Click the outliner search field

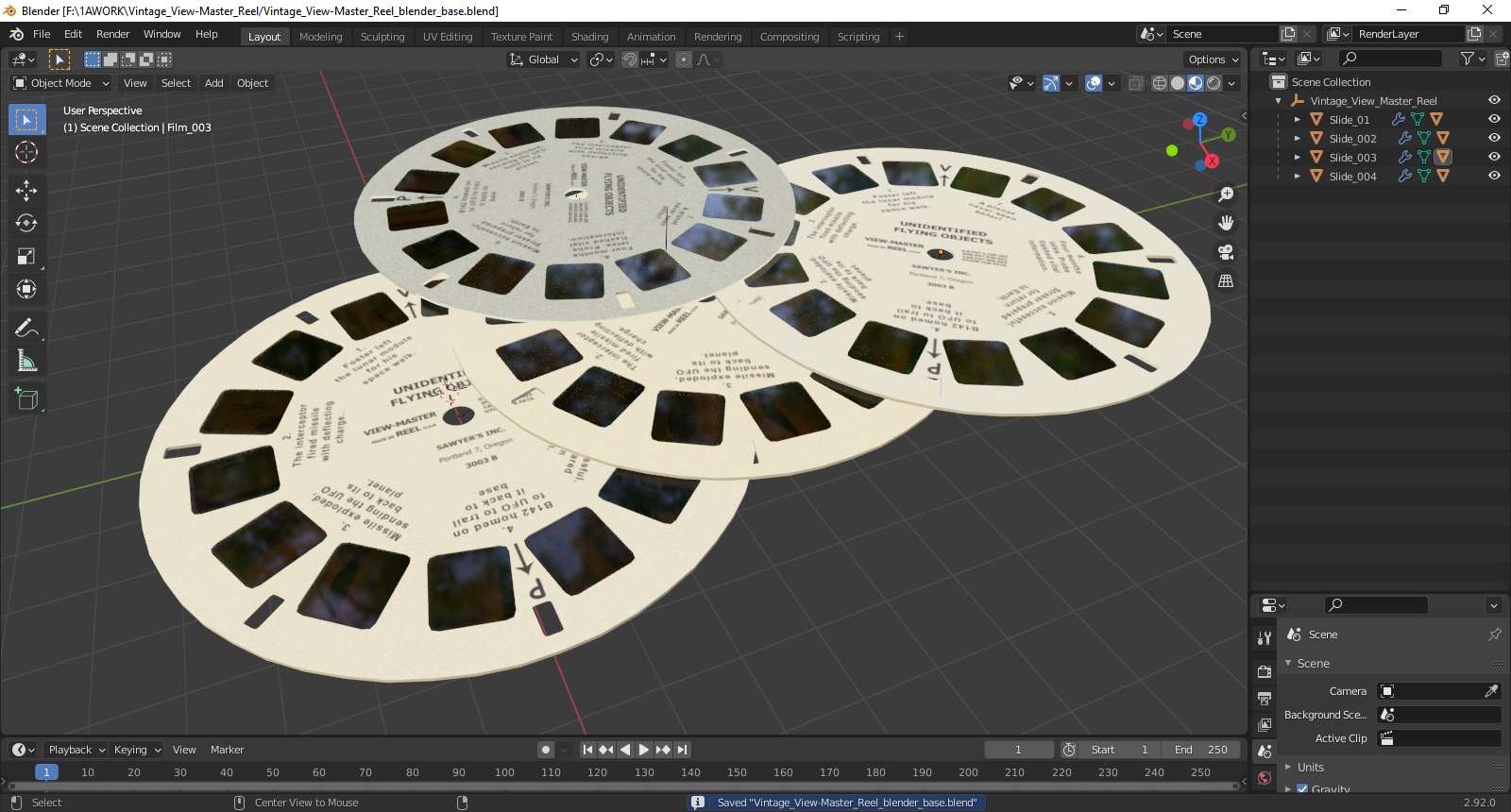(1391, 59)
